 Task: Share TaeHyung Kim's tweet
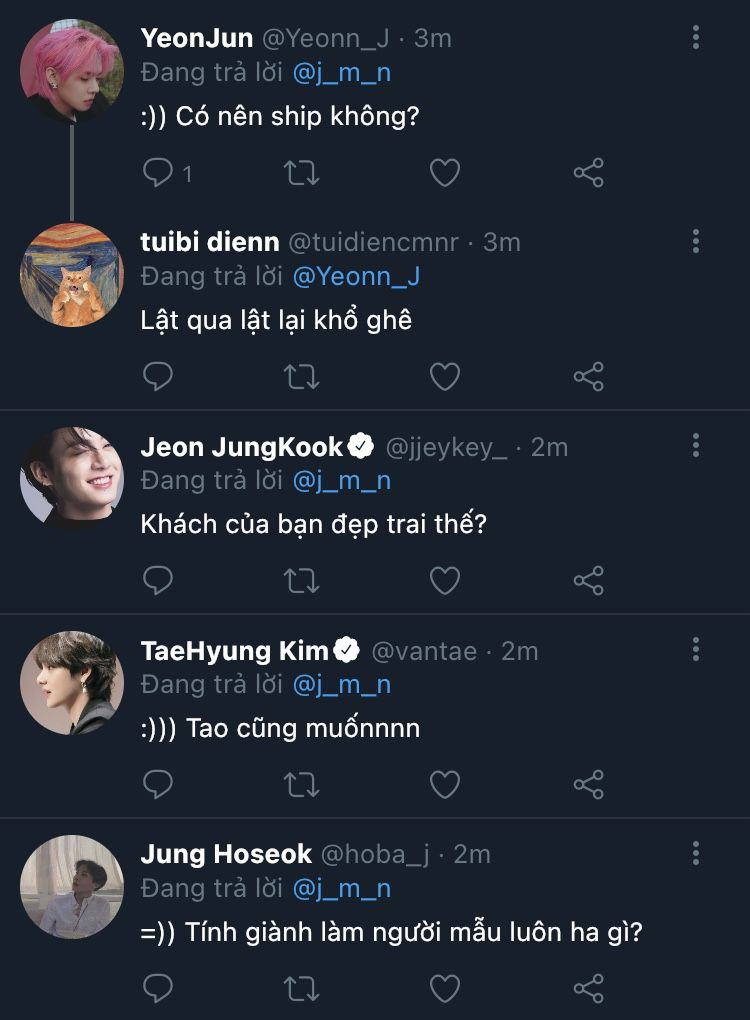pos(588,784)
